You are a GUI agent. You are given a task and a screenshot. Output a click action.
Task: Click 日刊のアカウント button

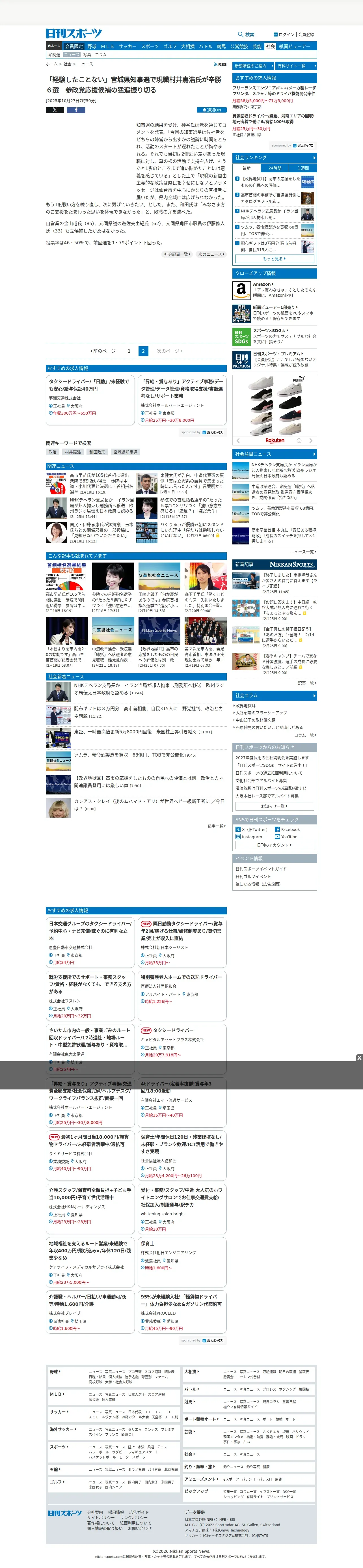tap(274, 845)
